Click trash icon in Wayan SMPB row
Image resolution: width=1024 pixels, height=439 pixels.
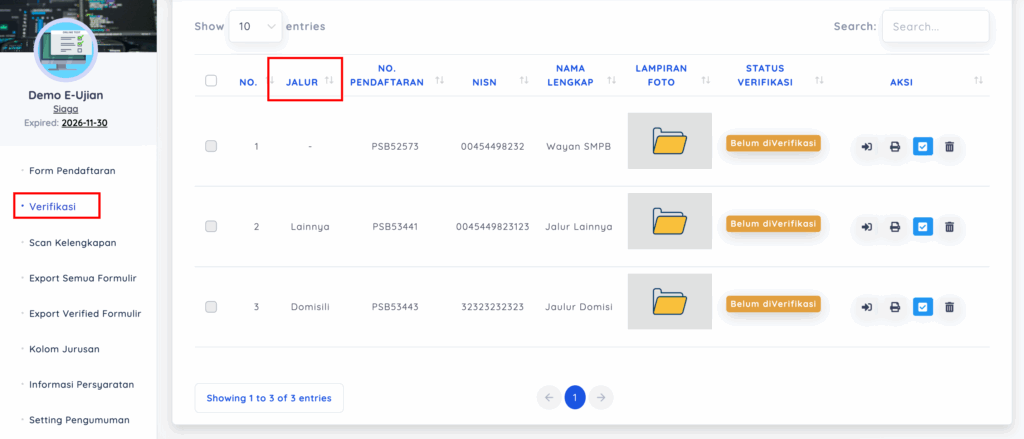pos(949,147)
